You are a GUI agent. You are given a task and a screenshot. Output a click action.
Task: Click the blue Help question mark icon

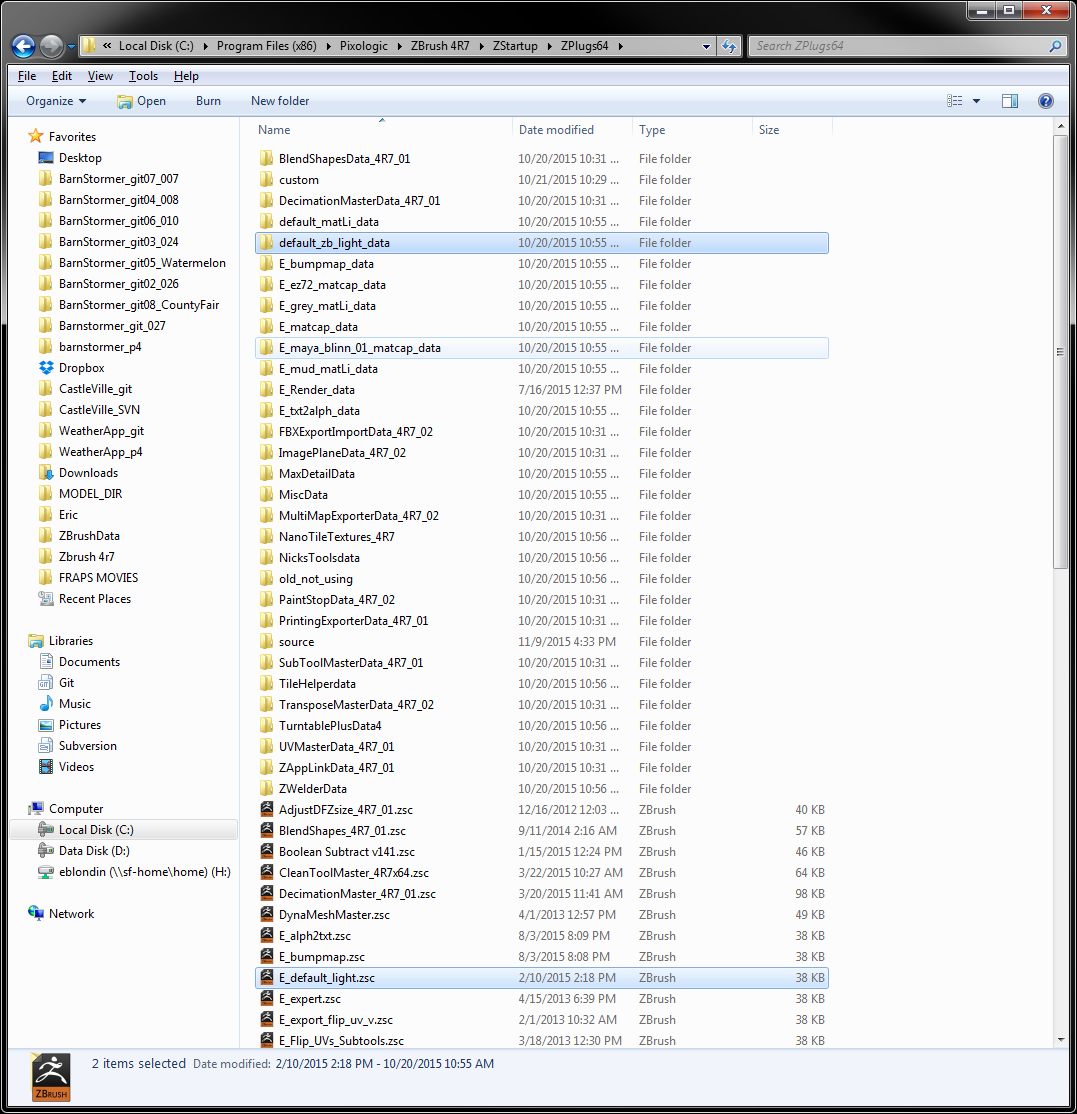[x=1046, y=101]
